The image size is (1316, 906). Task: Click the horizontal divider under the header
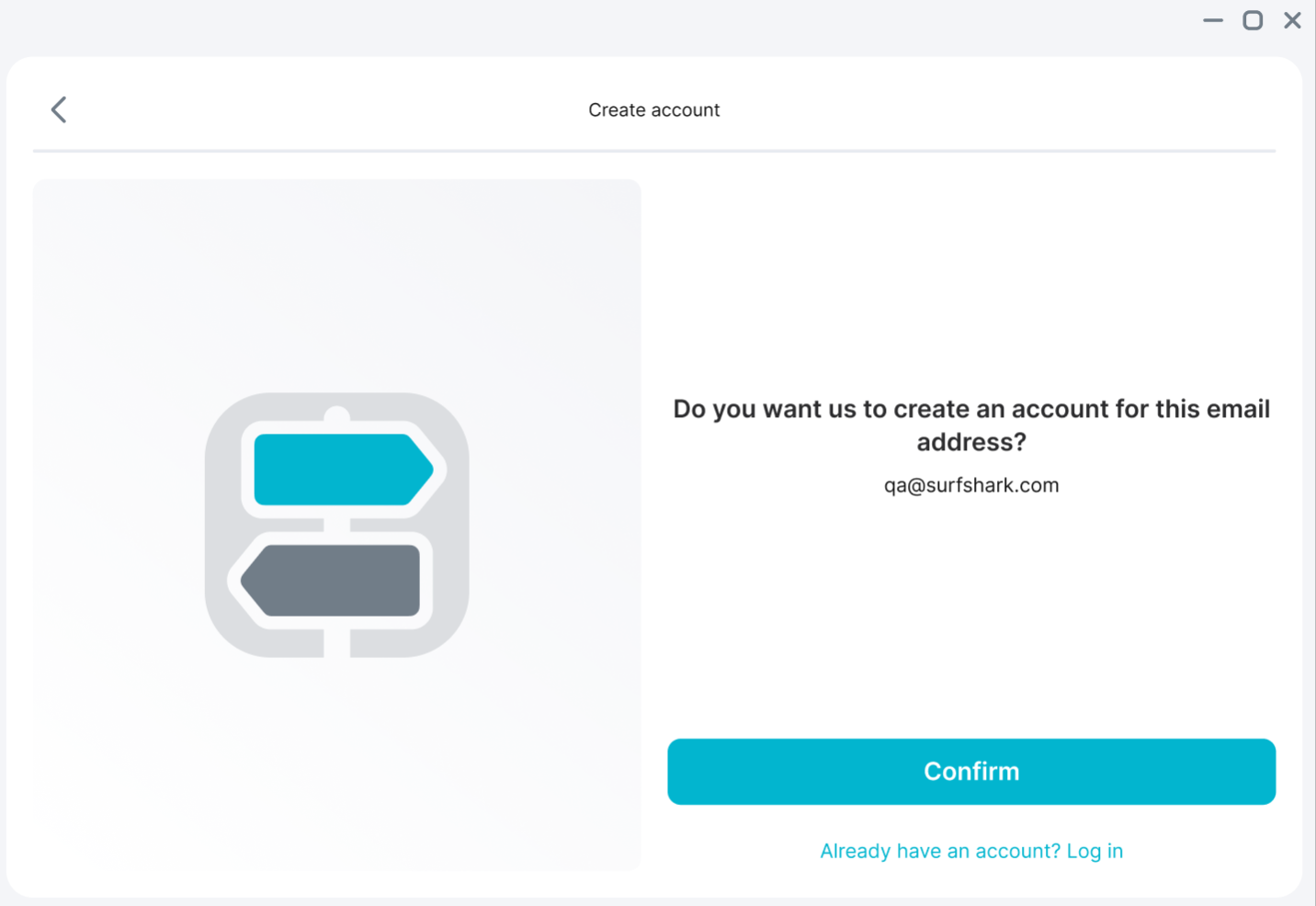click(653, 150)
